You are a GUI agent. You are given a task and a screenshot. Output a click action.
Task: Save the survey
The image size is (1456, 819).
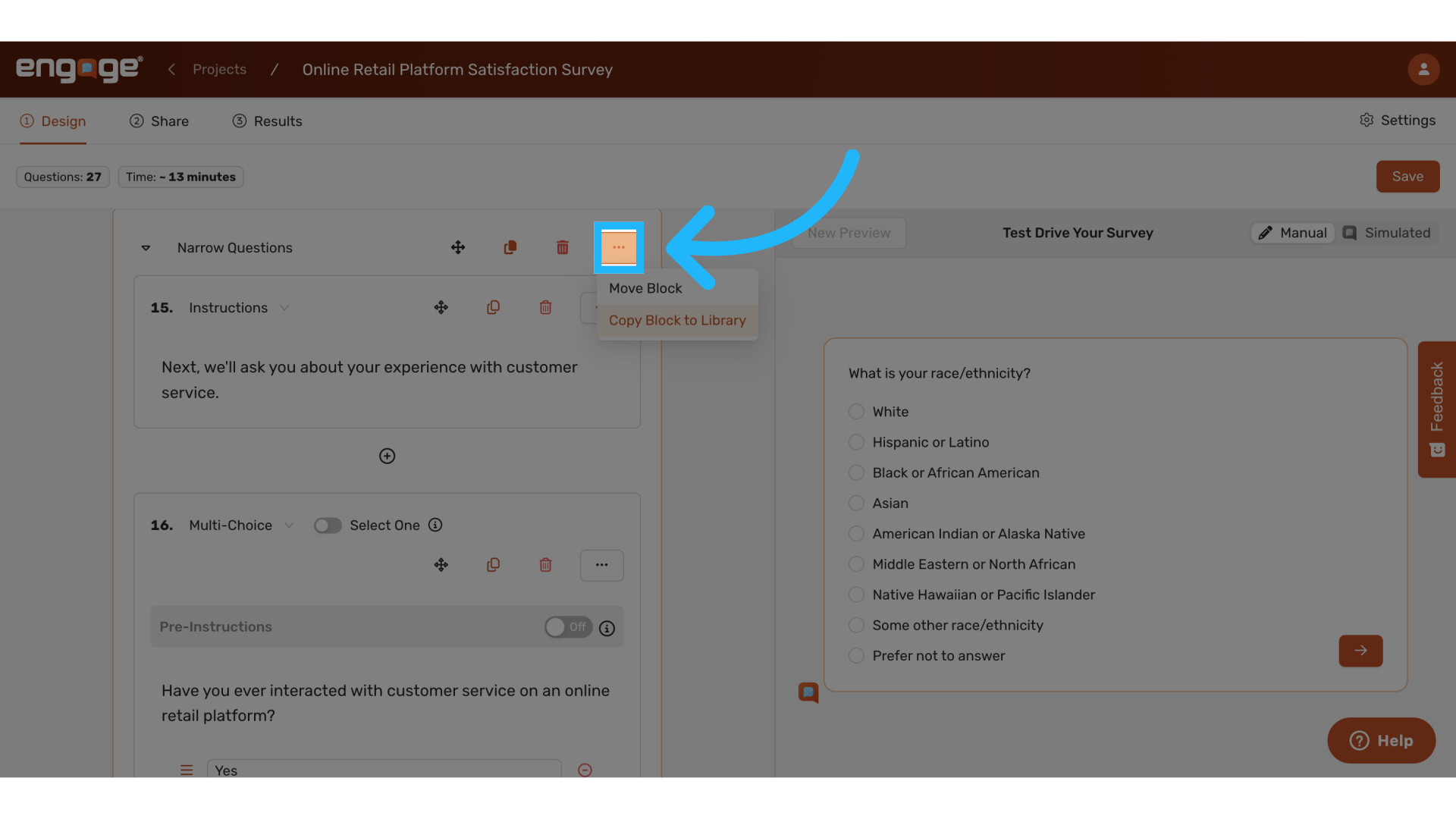click(1407, 176)
